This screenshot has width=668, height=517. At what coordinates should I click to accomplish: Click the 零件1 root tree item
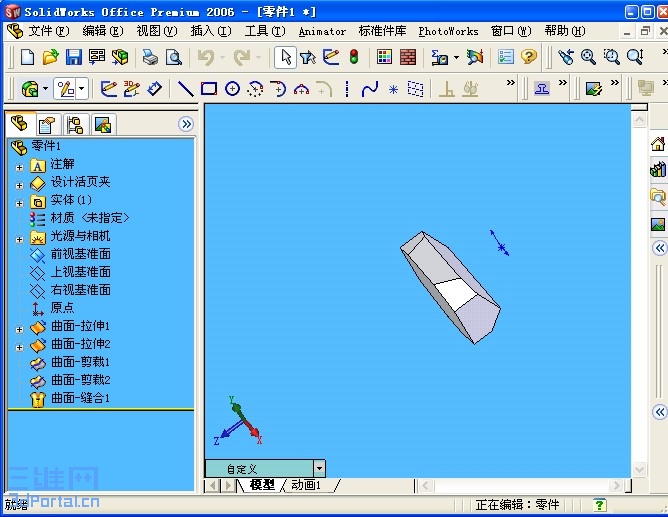click(46, 146)
